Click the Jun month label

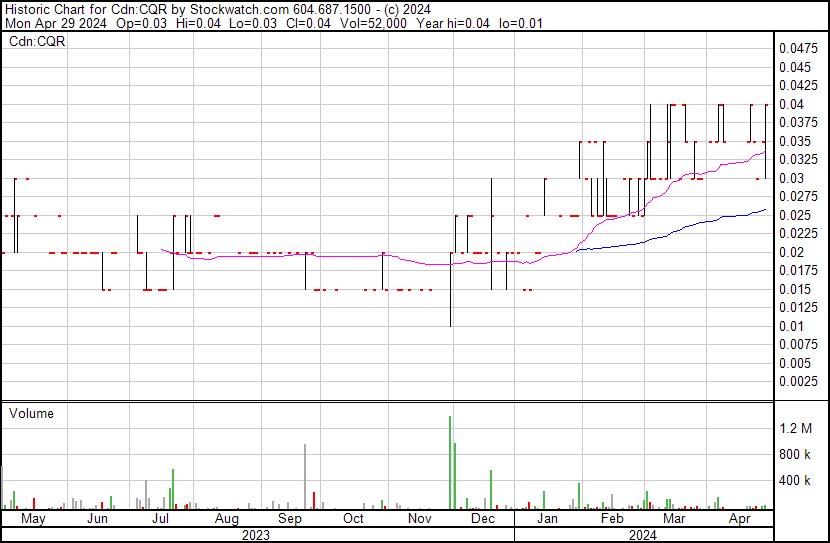(x=97, y=519)
